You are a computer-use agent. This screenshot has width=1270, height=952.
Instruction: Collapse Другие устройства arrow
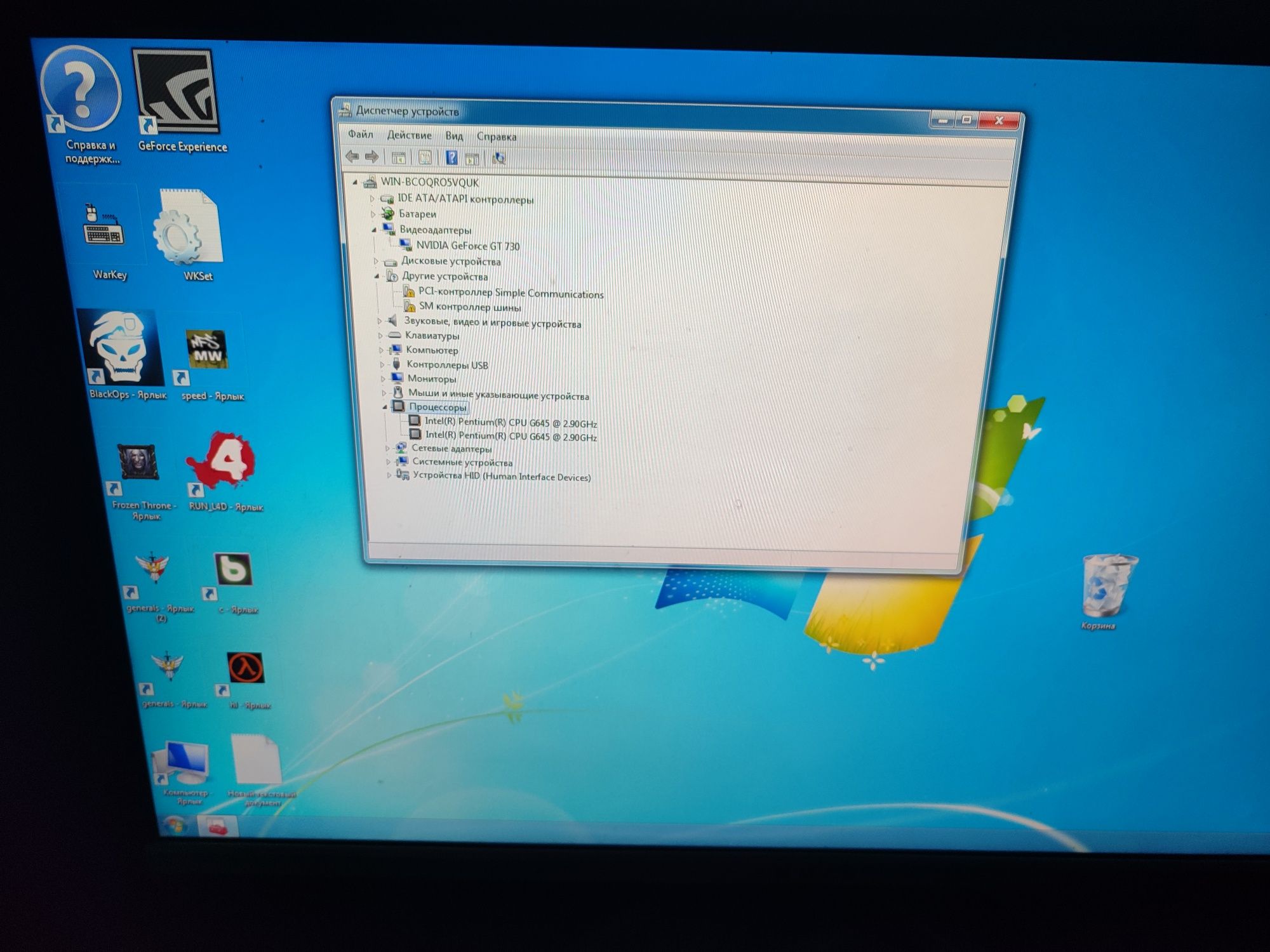coord(377,276)
